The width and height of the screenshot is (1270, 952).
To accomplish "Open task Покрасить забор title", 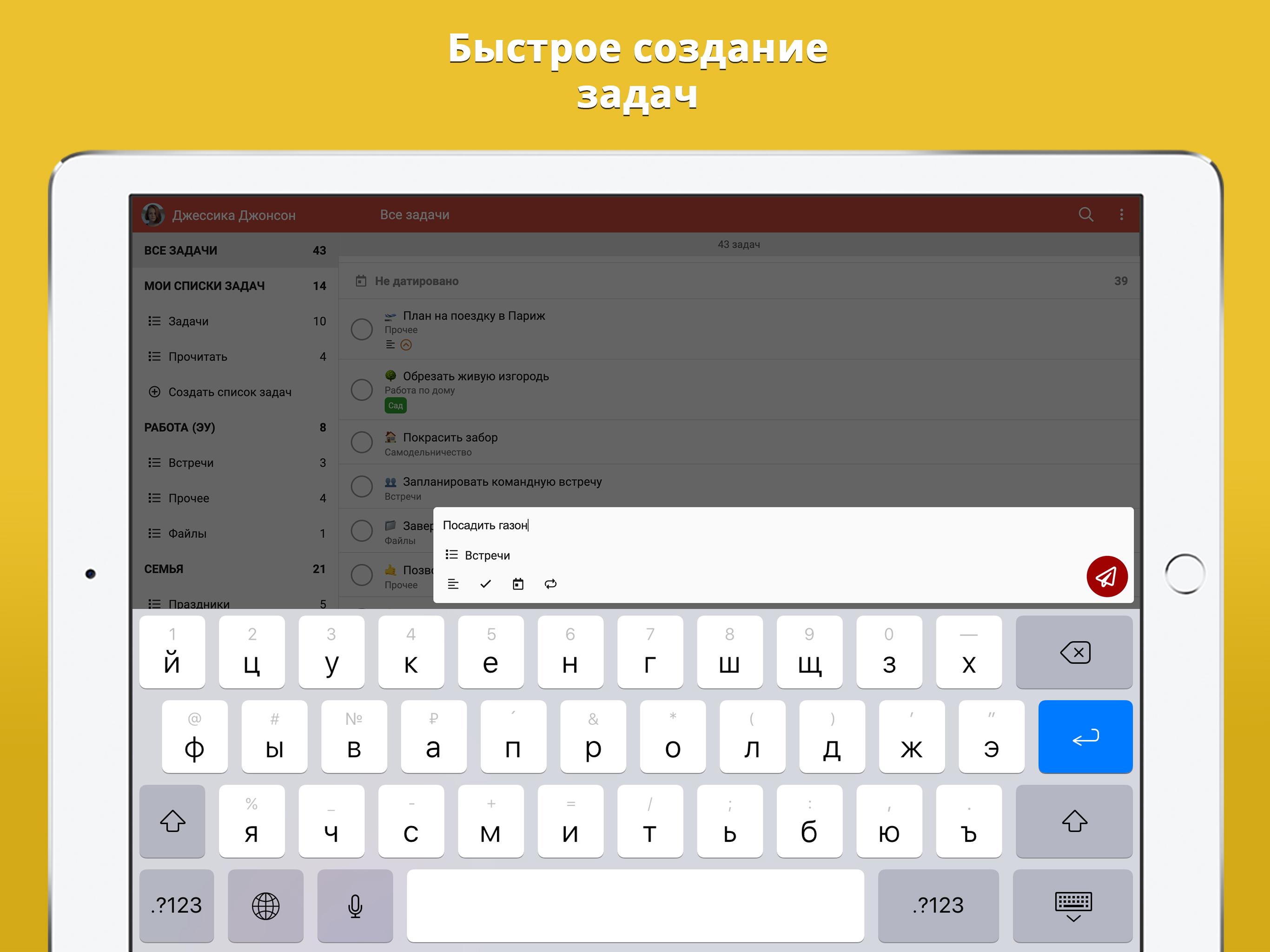I will (450, 437).
